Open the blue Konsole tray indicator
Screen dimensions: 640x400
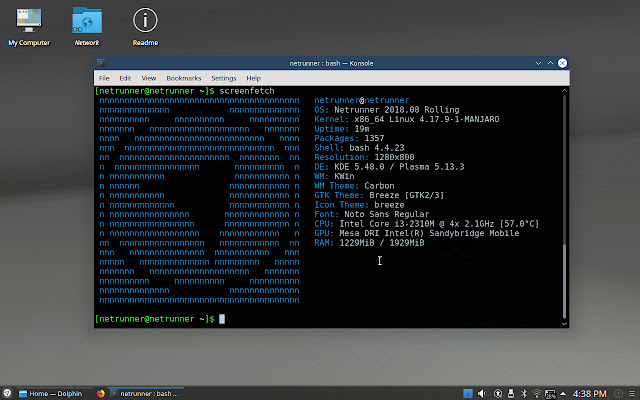(468, 393)
